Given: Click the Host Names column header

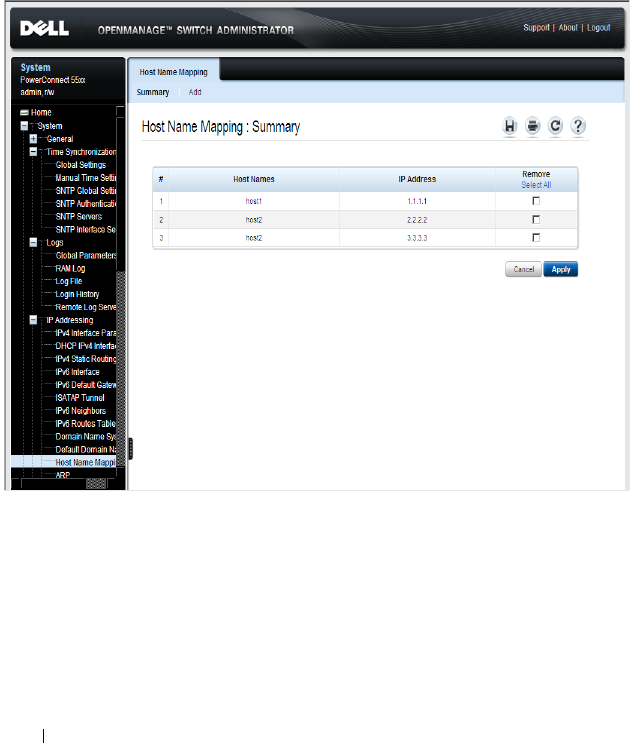Looking at the screenshot, I should tap(253, 179).
